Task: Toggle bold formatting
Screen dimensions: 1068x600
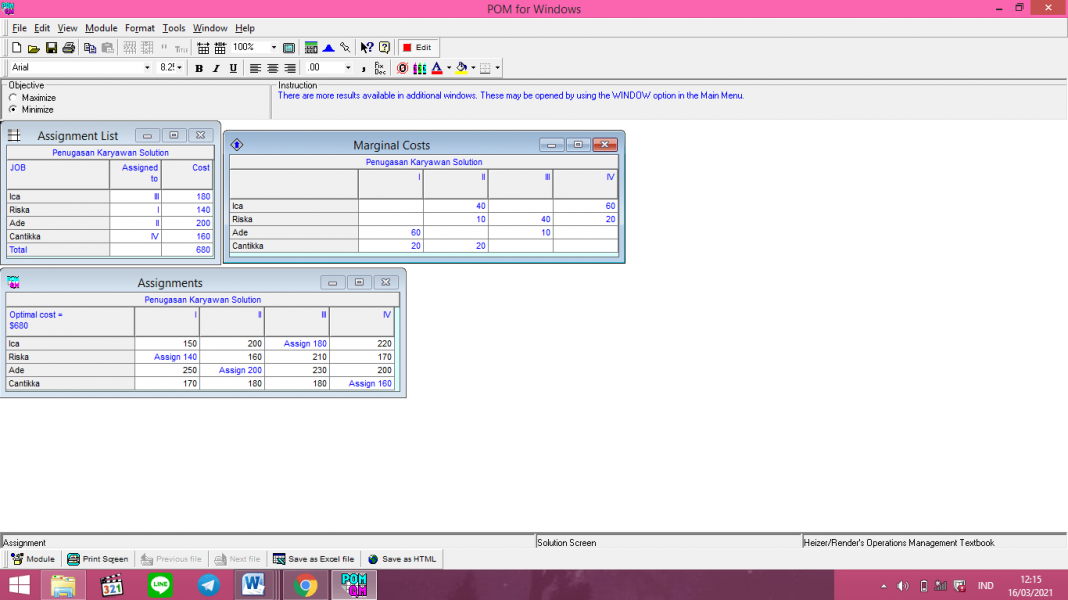Action: click(199, 68)
